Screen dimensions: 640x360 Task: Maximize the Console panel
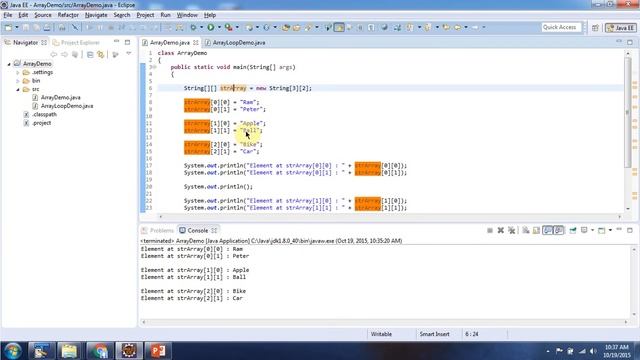[630, 230]
